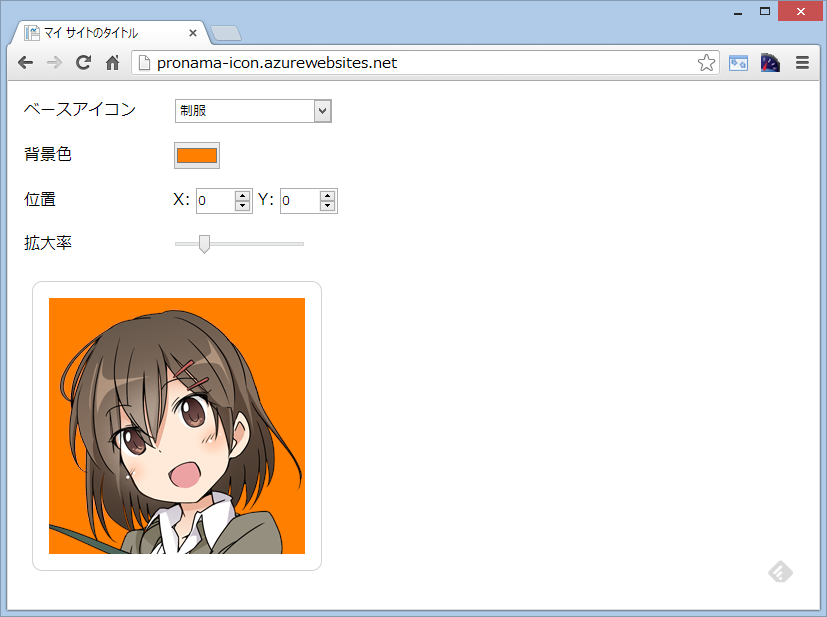Click the blue window extension icon
Screen dimensions: 827x617
tap(738, 63)
